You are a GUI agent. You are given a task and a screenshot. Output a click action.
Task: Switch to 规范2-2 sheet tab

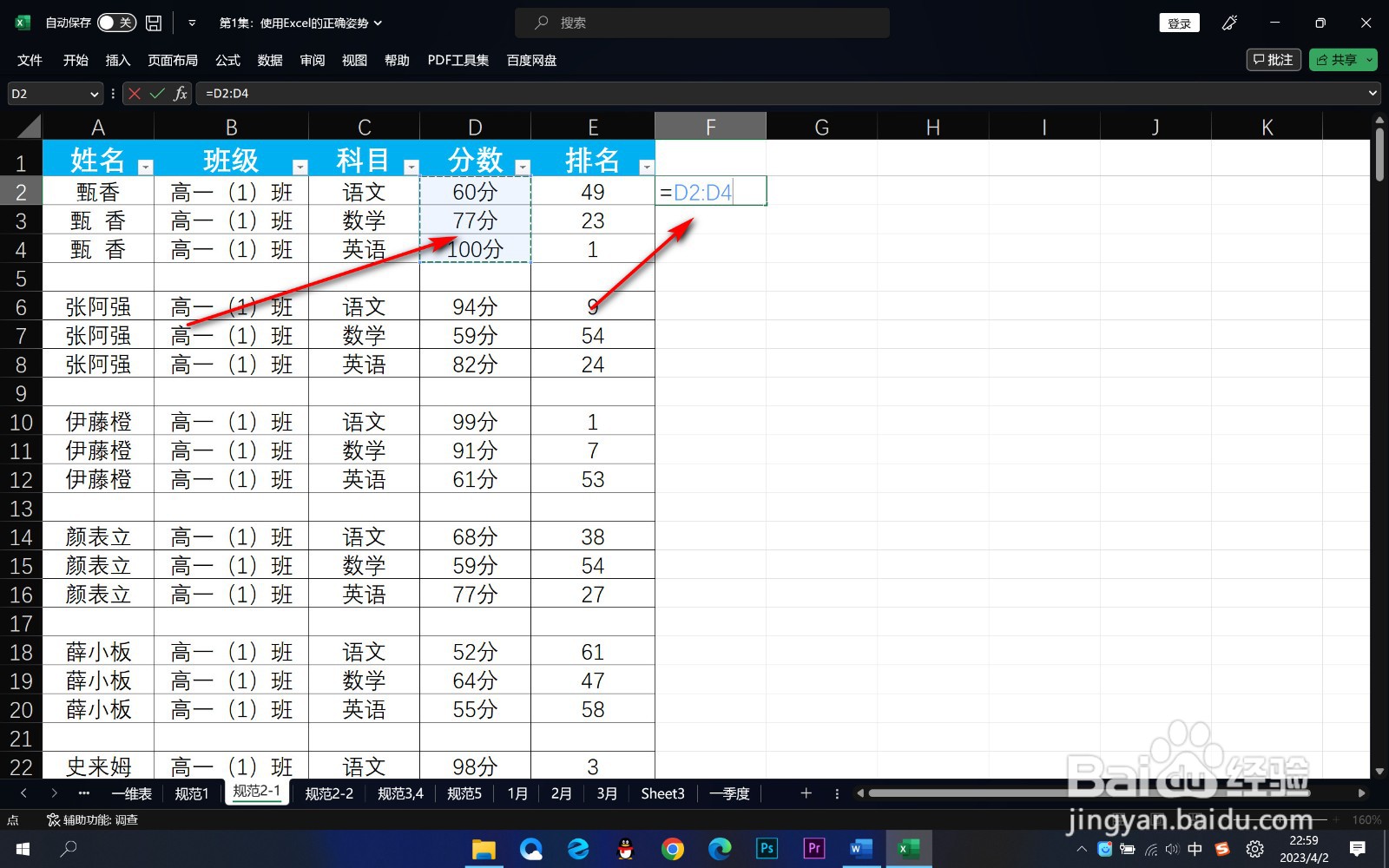click(x=329, y=793)
